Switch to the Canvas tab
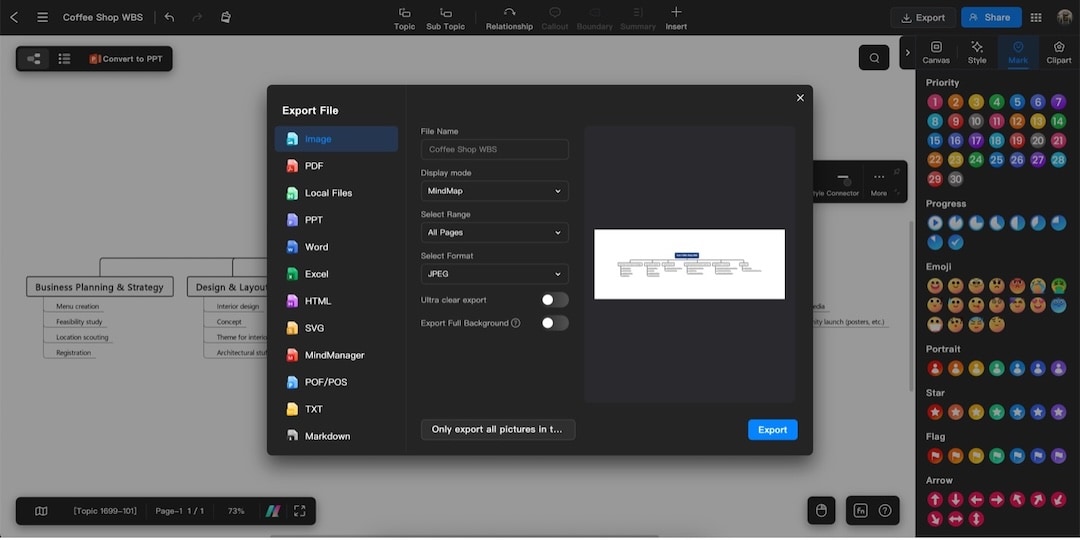Viewport: 1080px width, 540px height. click(x=936, y=52)
